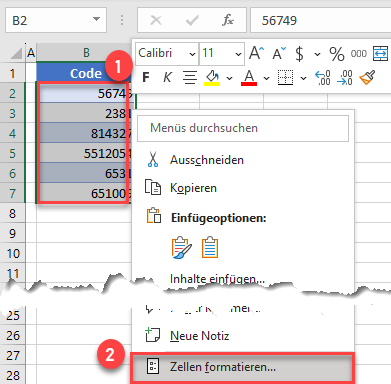Toggle bold F formatting
391x384 pixels.
click(x=146, y=78)
